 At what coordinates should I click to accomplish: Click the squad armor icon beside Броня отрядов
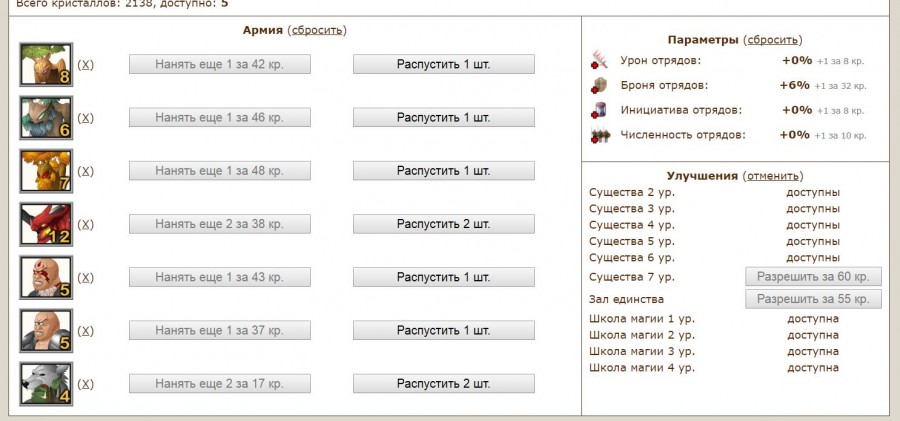click(600, 85)
